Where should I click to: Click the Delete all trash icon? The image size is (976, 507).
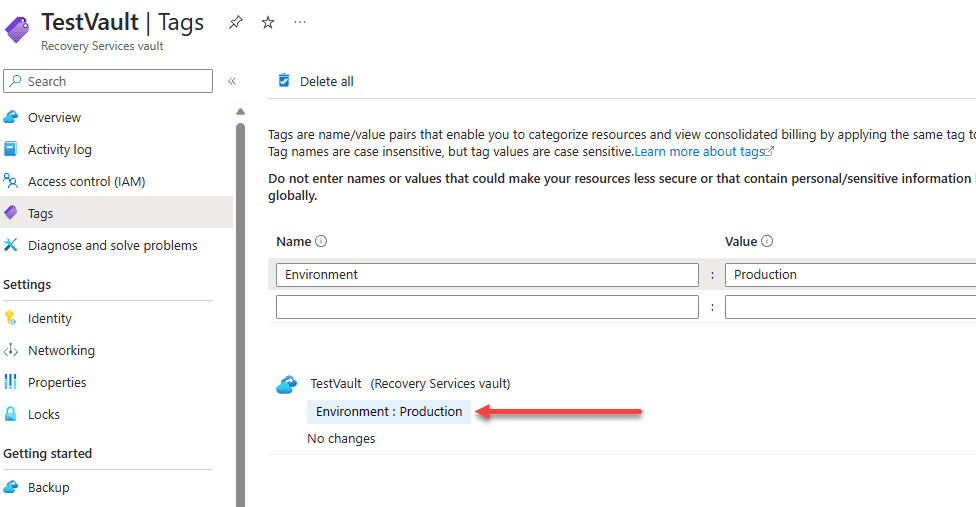click(x=284, y=81)
